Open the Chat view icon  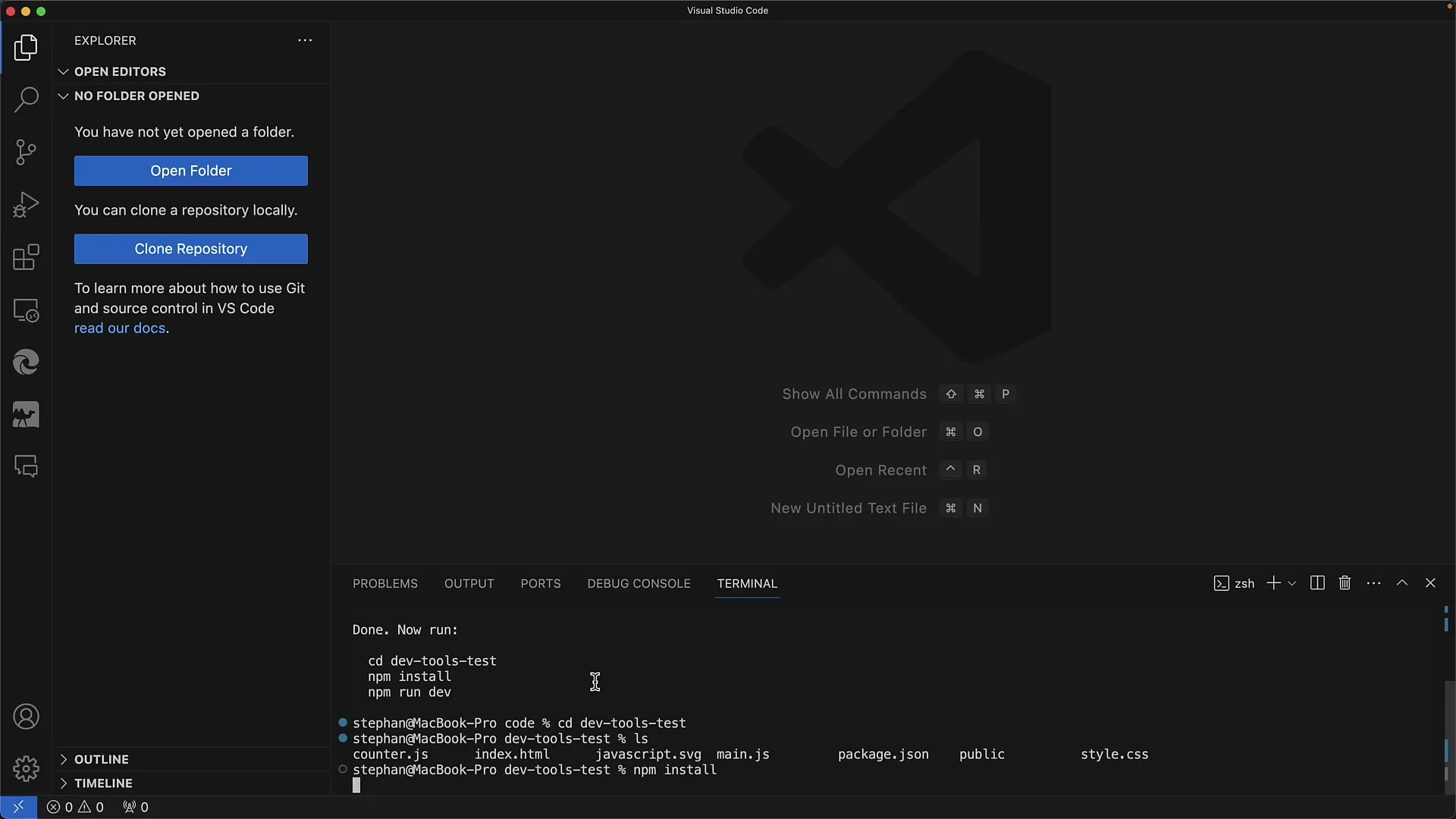click(26, 466)
